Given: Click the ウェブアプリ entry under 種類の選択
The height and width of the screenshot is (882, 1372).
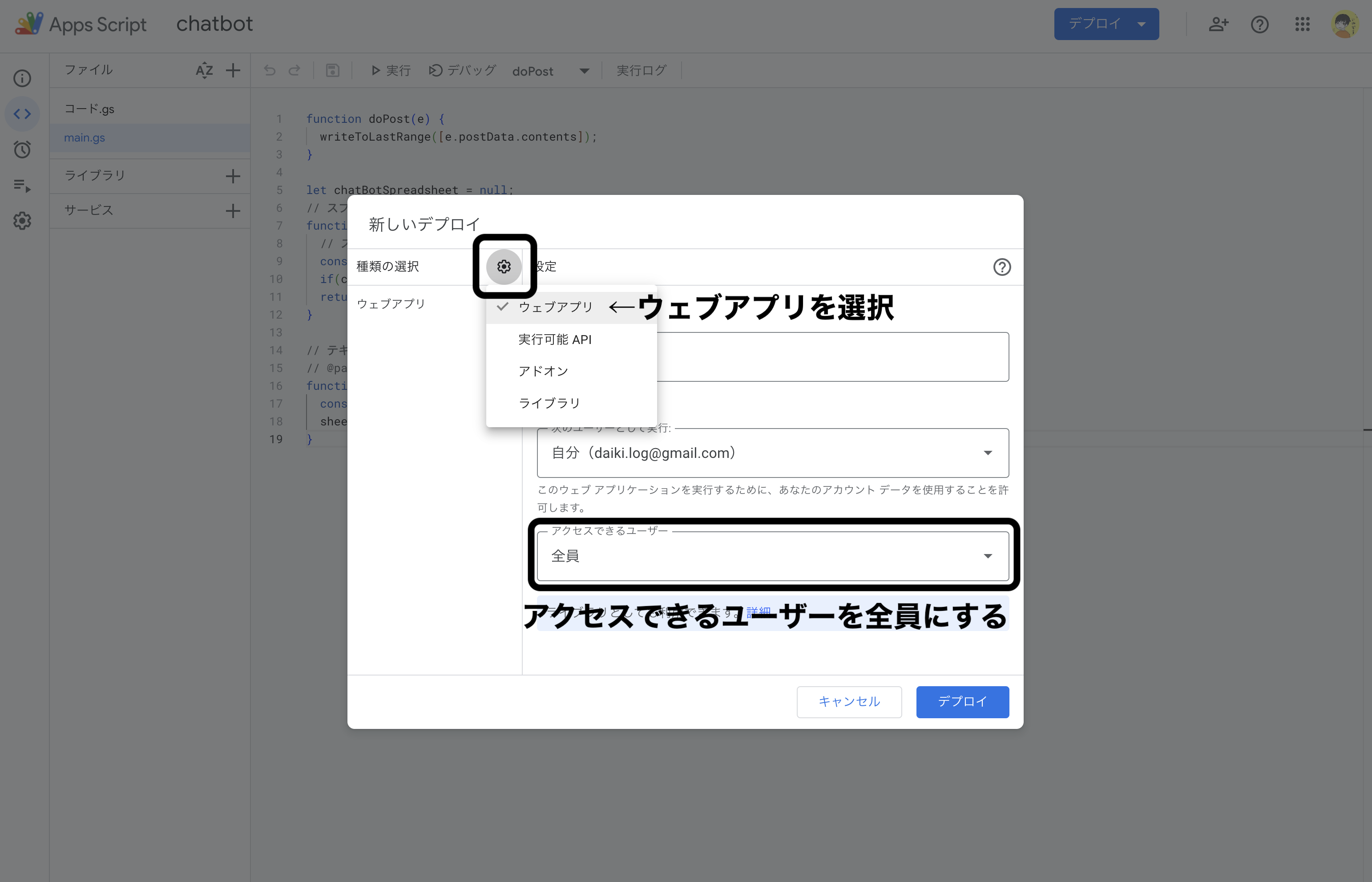Looking at the screenshot, I should point(391,303).
